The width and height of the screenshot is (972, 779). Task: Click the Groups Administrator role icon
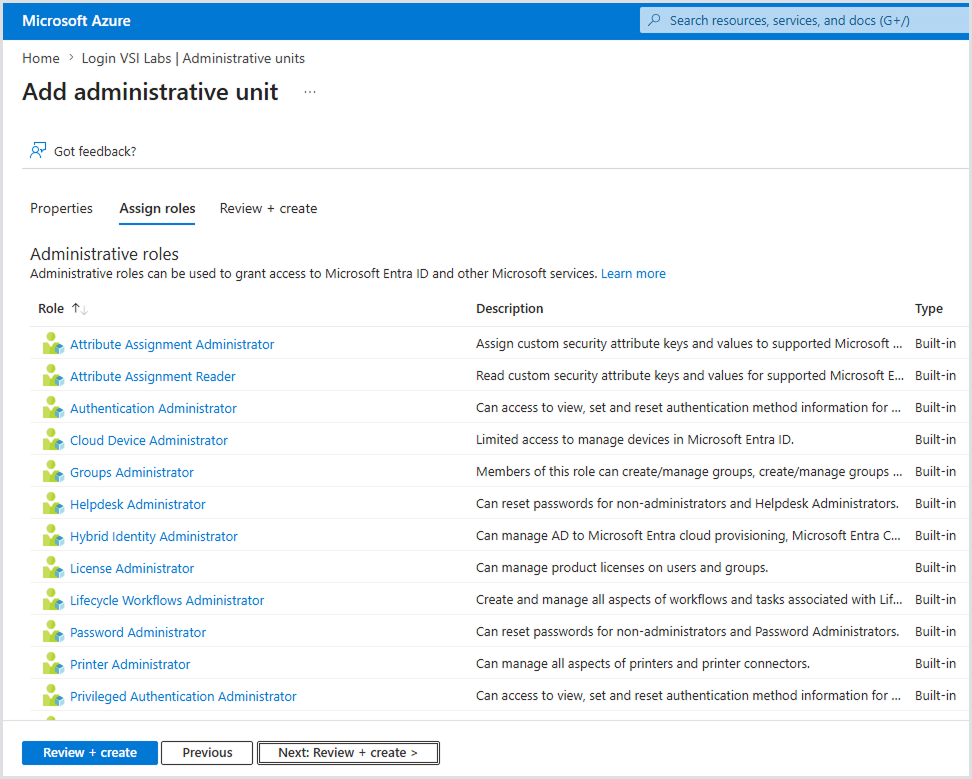tap(53, 472)
